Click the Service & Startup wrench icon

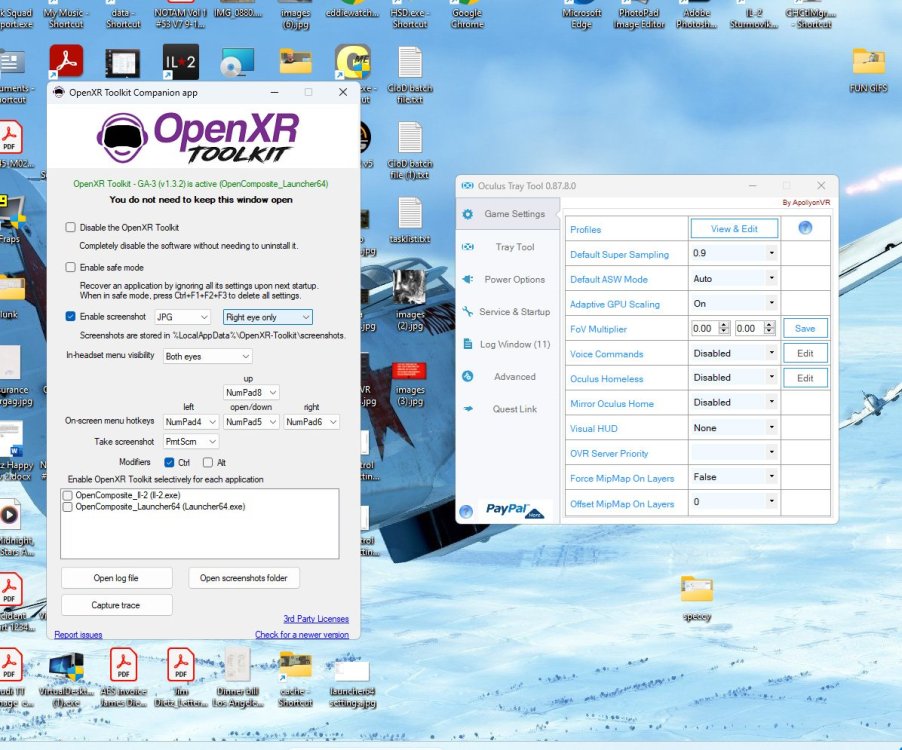pyautogui.click(x=468, y=312)
